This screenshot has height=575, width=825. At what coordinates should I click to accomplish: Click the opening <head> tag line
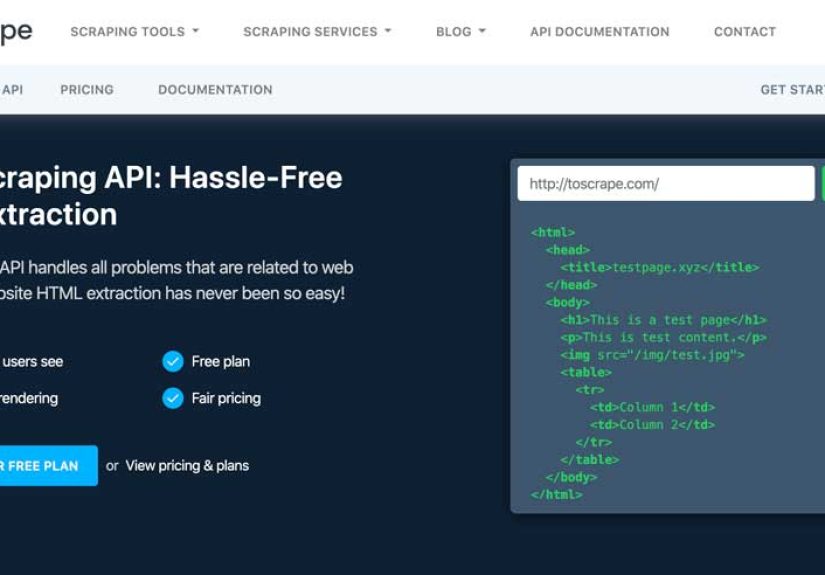[567, 250]
